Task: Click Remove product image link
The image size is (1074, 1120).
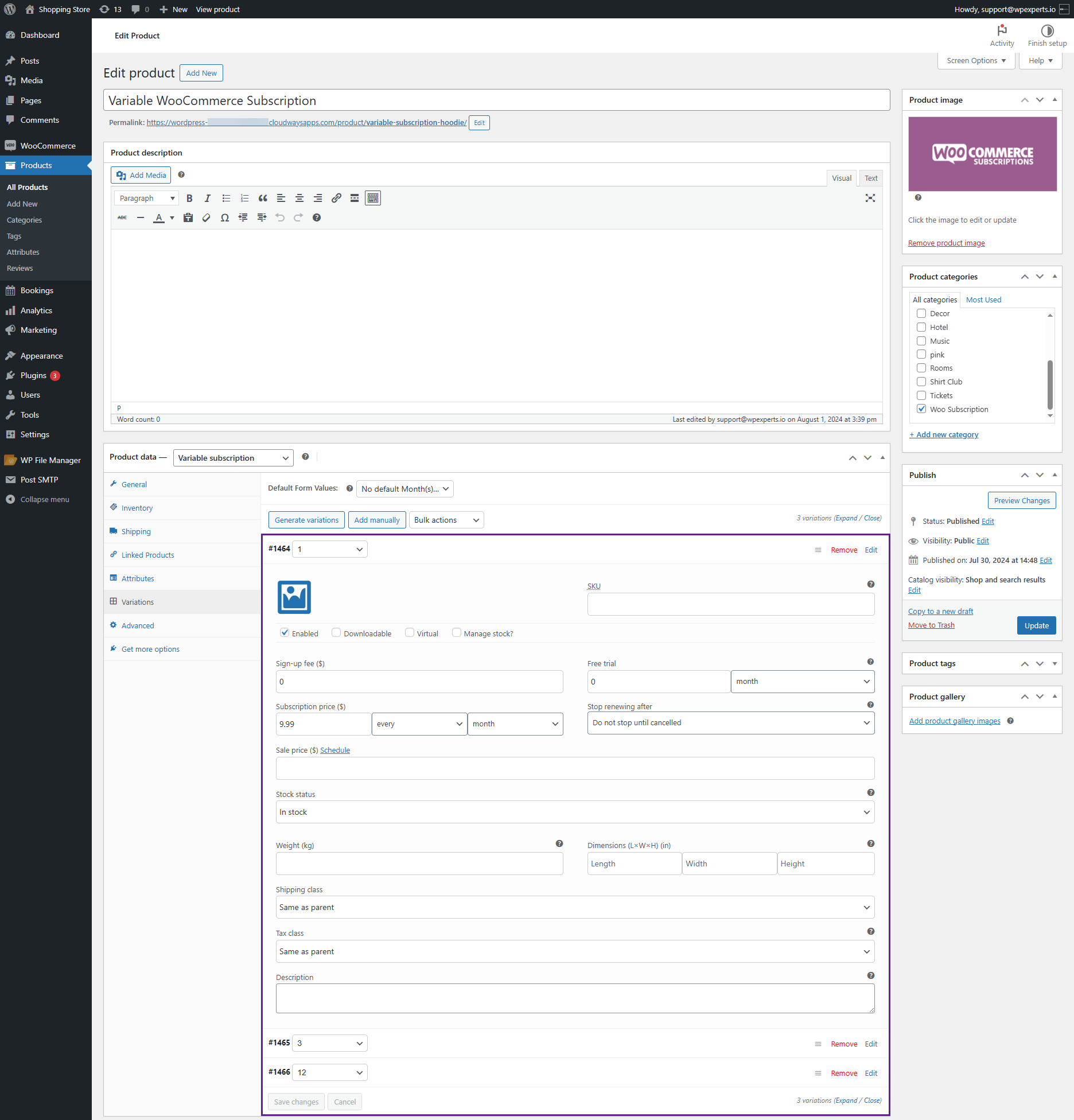Action: (x=946, y=243)
